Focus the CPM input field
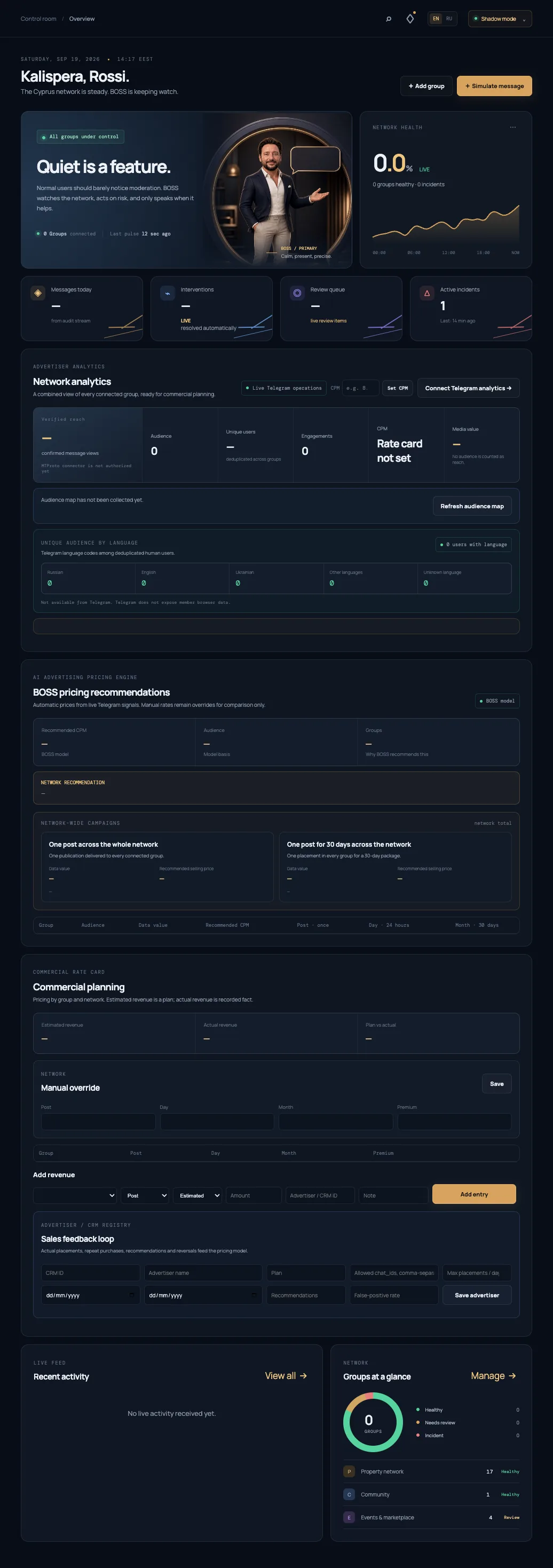This screenshot has height=1568, width=553. tap(360, 388)
